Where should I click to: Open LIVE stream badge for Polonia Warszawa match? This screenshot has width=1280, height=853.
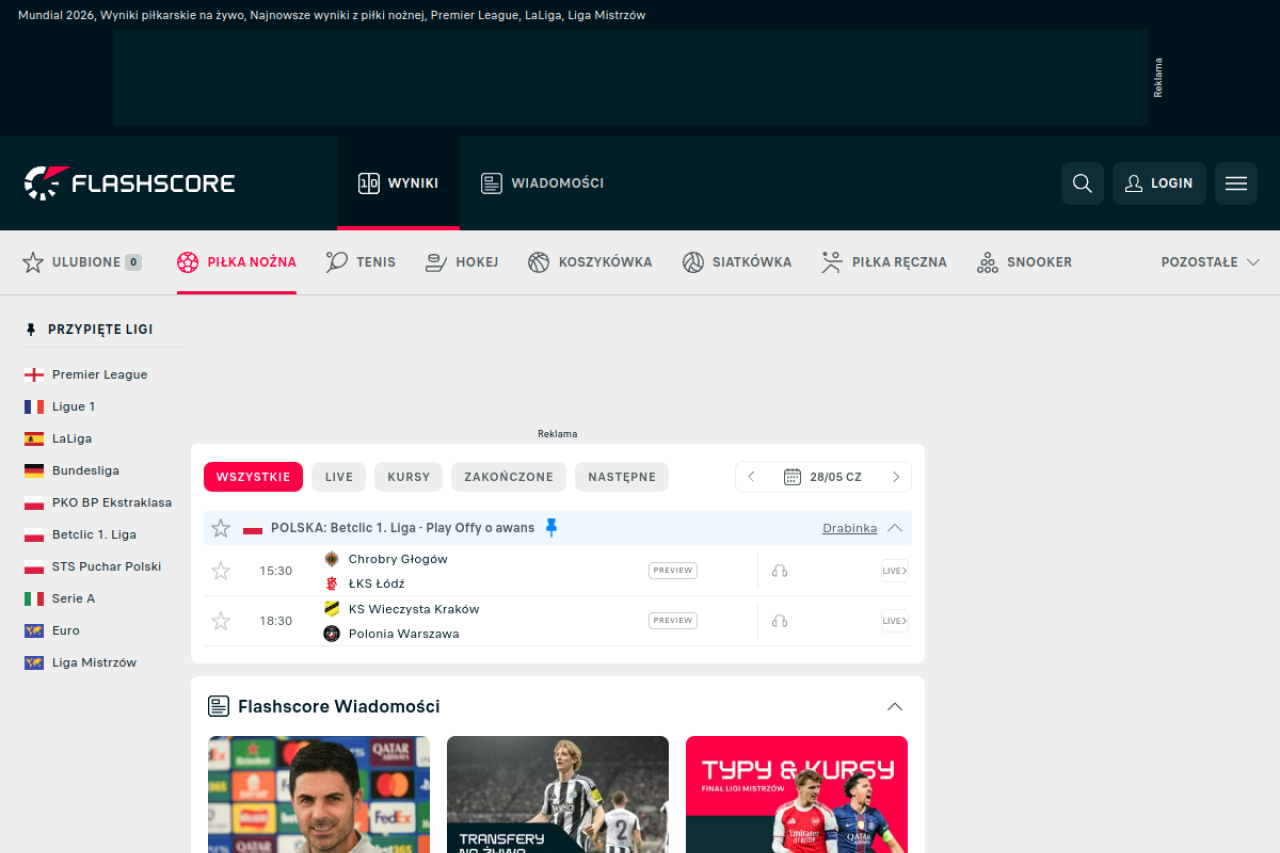[x=895, y=621]
